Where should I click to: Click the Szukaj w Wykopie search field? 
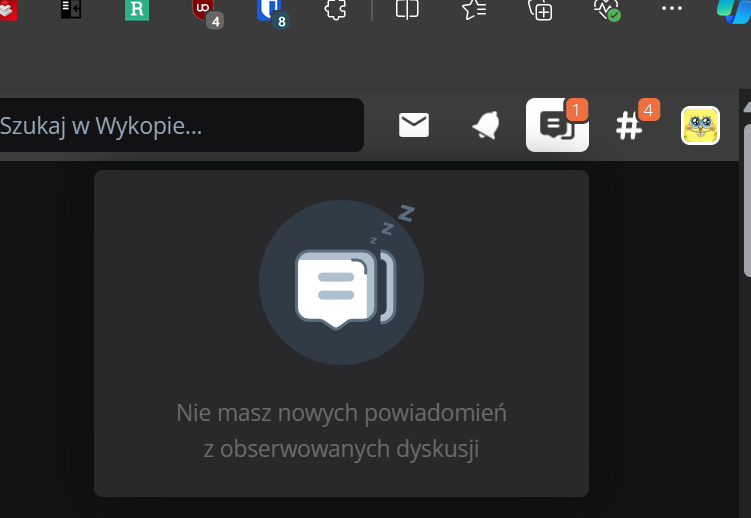[180, 126]
